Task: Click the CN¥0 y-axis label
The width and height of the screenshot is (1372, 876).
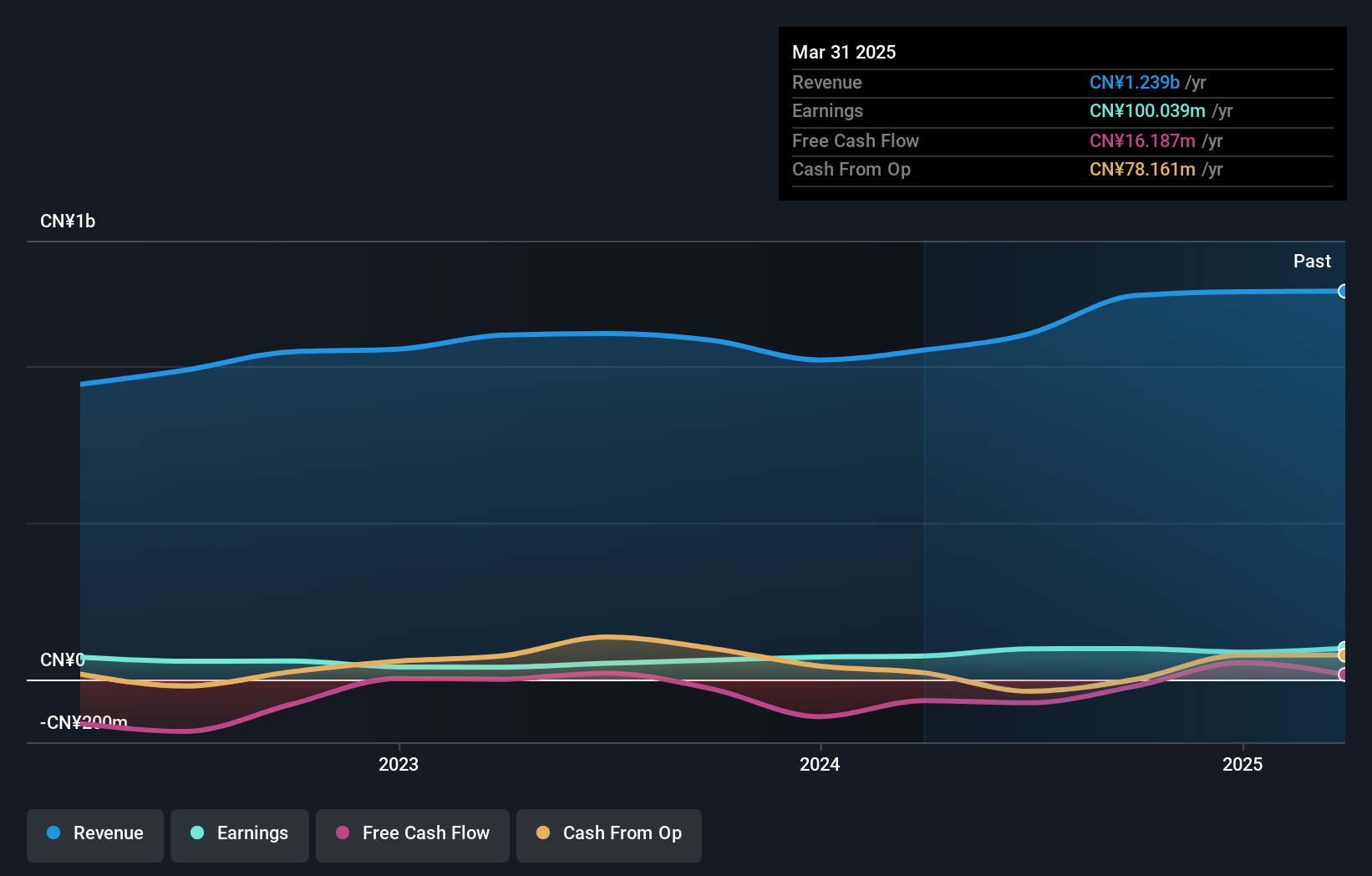Action: click(x=63, y=660)
